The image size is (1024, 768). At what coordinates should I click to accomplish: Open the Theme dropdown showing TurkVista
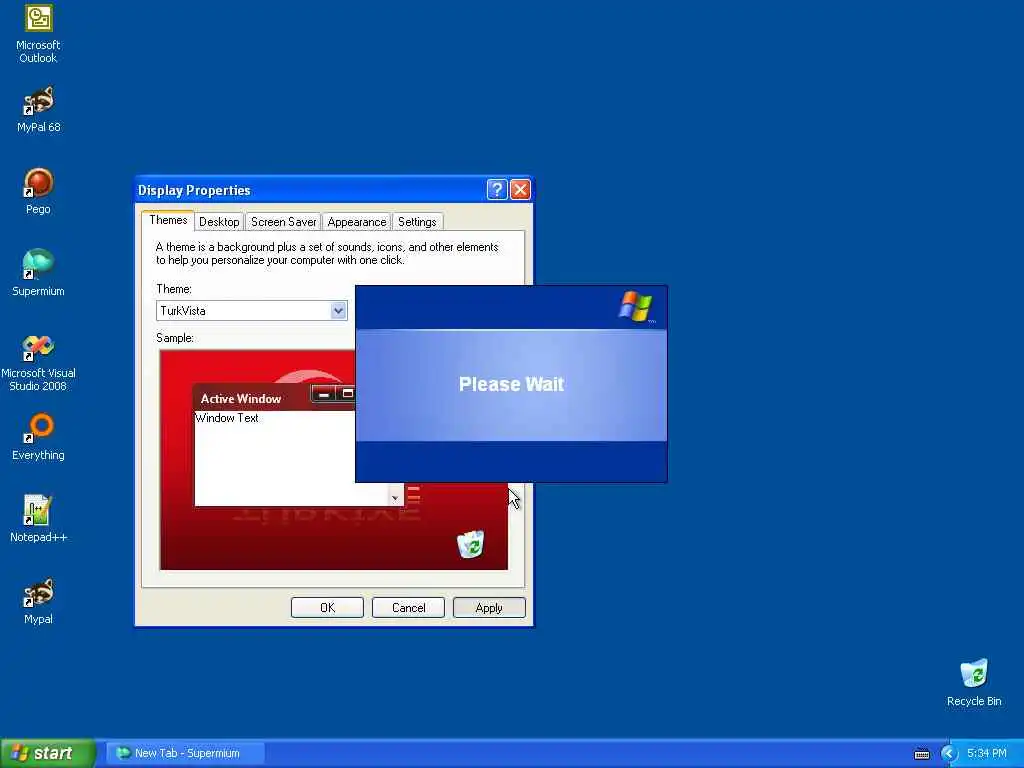coord(251,311)
